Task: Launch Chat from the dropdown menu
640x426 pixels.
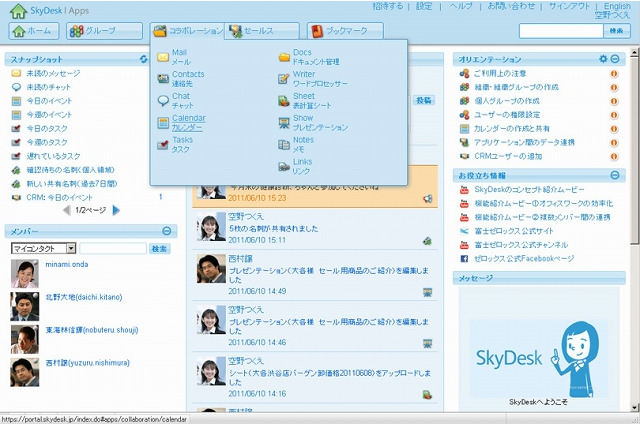Action: click(176, 101)
